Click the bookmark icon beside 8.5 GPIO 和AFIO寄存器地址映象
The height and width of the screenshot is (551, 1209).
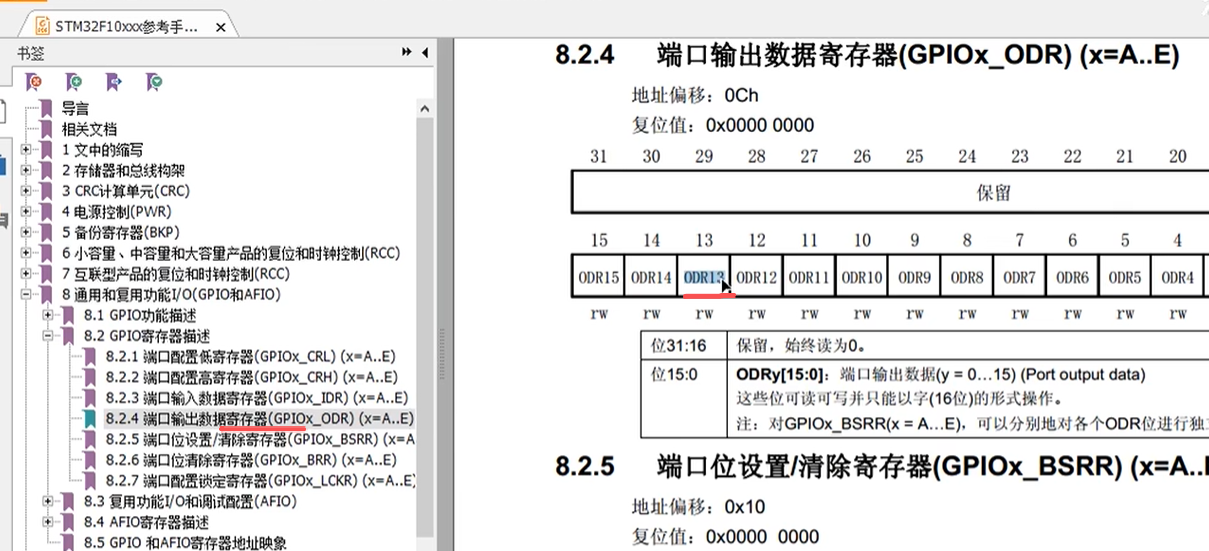[68, 543]
